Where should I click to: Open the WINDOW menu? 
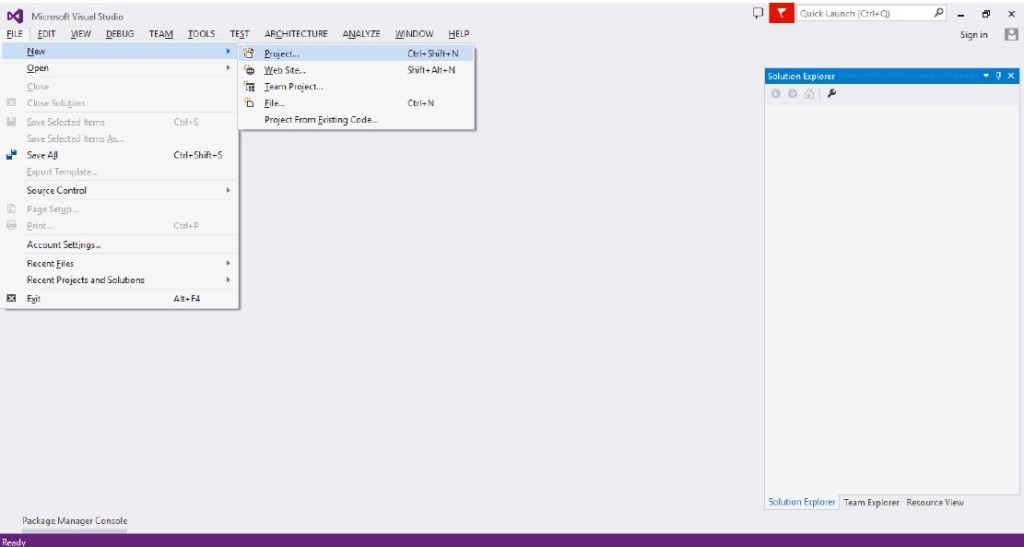click(414, 33)
